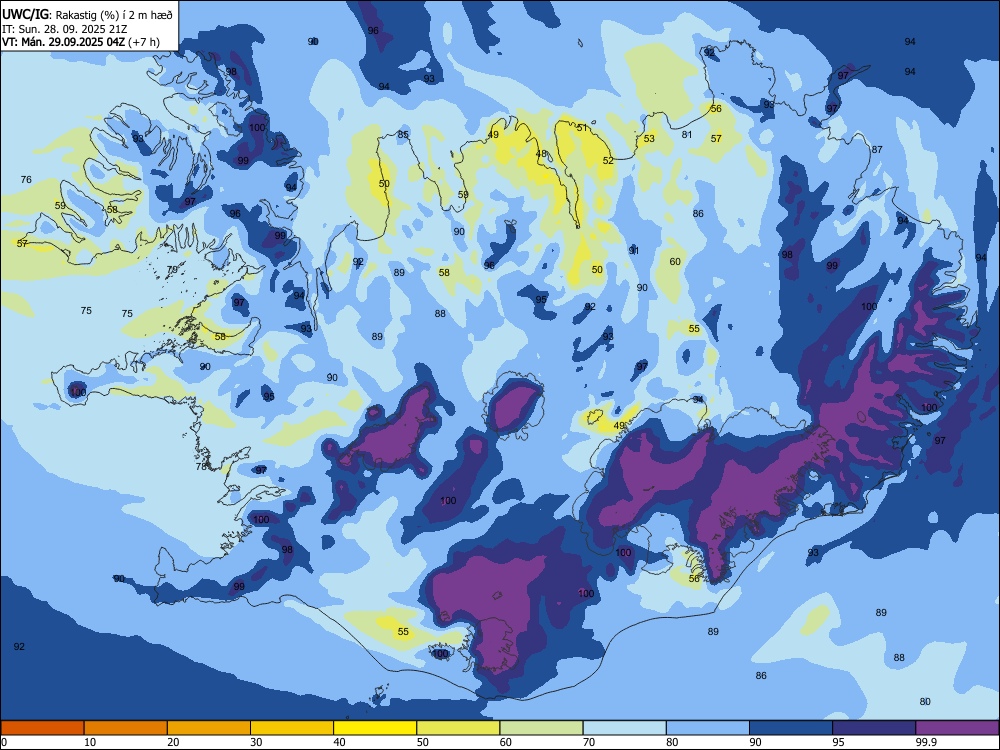Click the '99.9' label on the legend scale
The width and height of the screenshot is (1000, 750).
coord(925,742)
